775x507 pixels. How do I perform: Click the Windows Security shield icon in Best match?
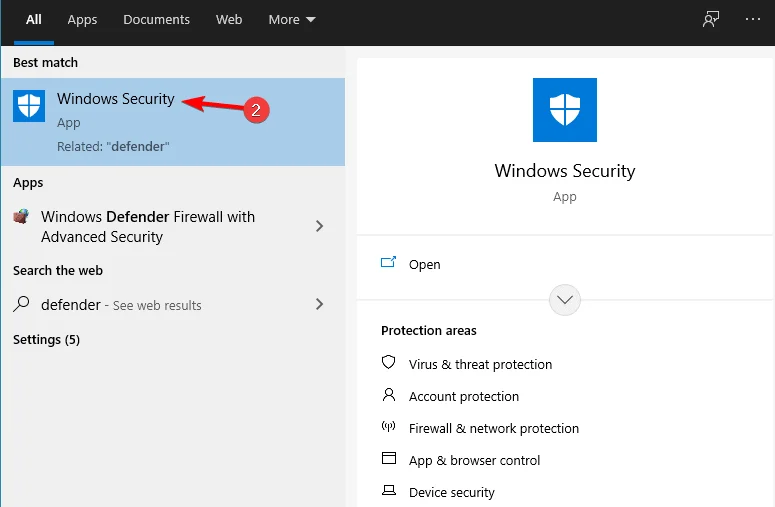coord(29,106)
